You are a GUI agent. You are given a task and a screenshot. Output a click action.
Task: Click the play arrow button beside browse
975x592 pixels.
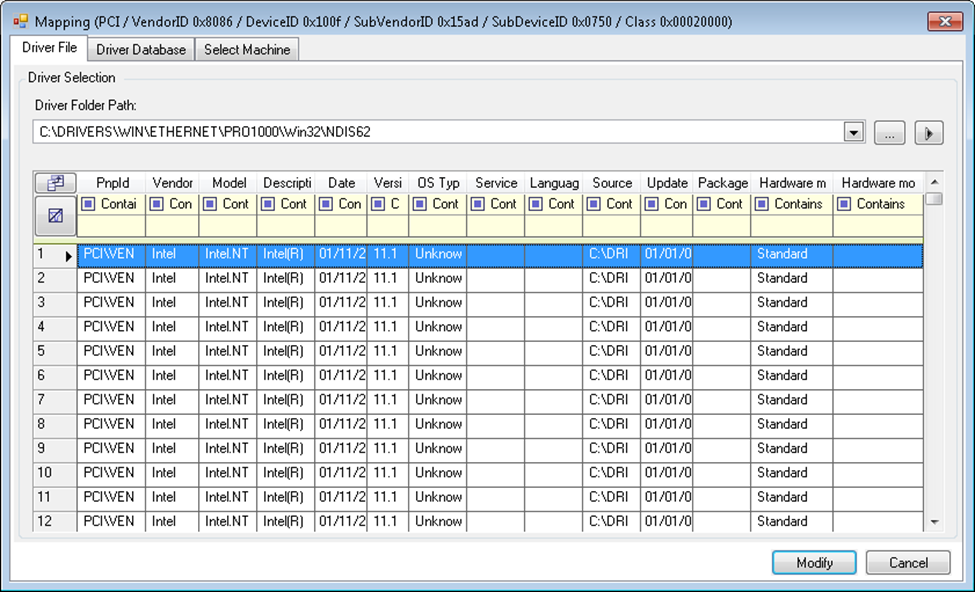(x=929, y=133)
